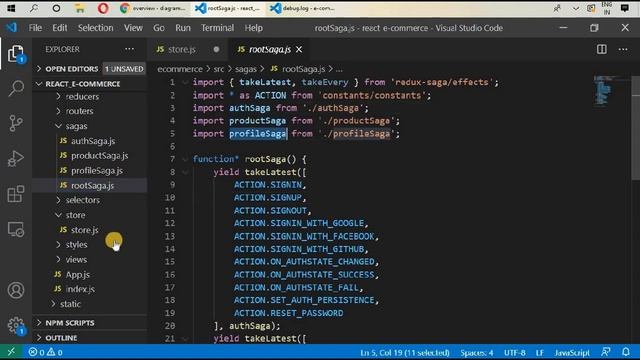Screen dimensions: 640x360
Task: Open the Action Center in the system tray
Action: tap(624, 8)
